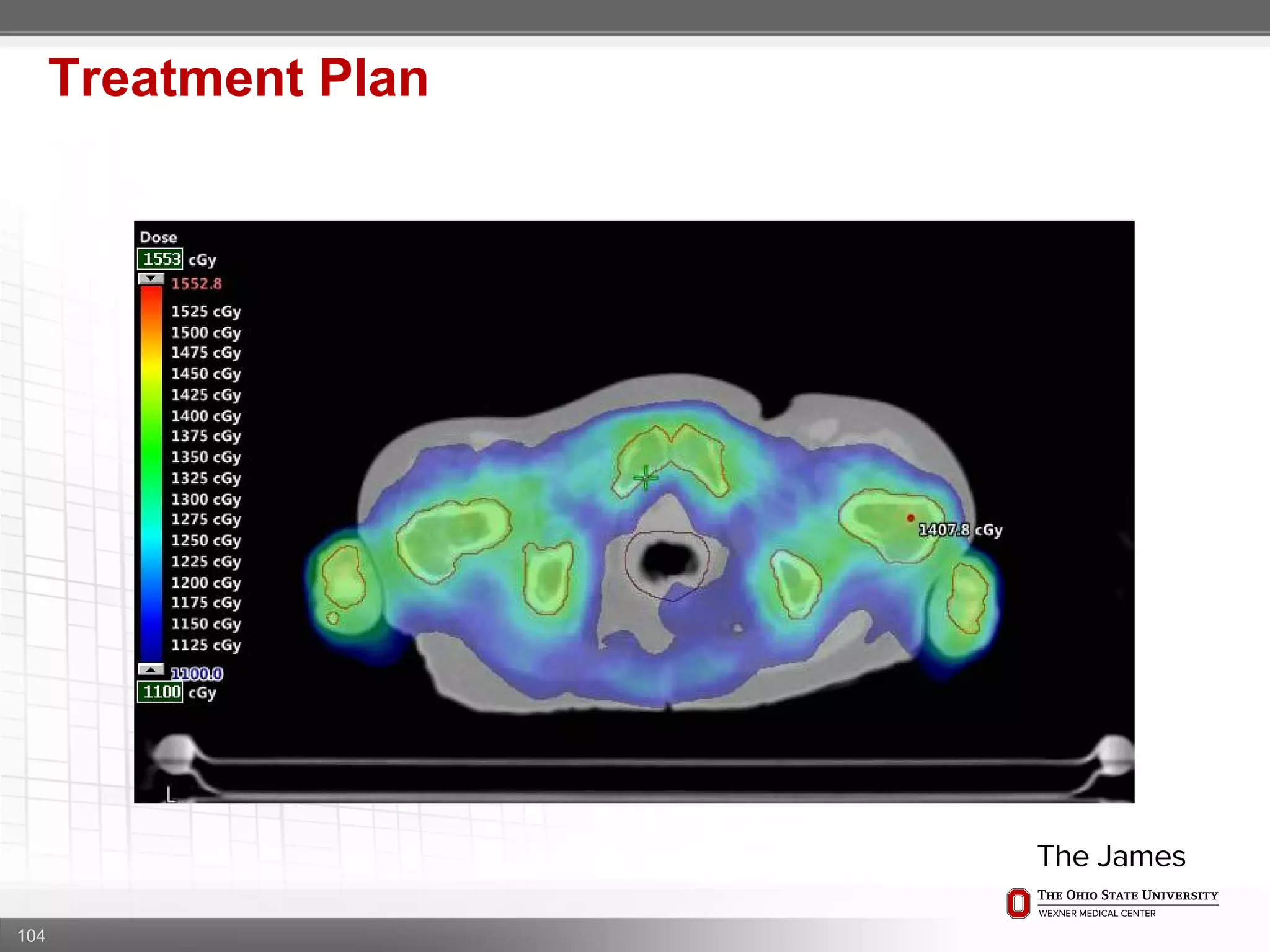Click the L orientation marker on CT

pyautogui.click(x=171, y=795)
